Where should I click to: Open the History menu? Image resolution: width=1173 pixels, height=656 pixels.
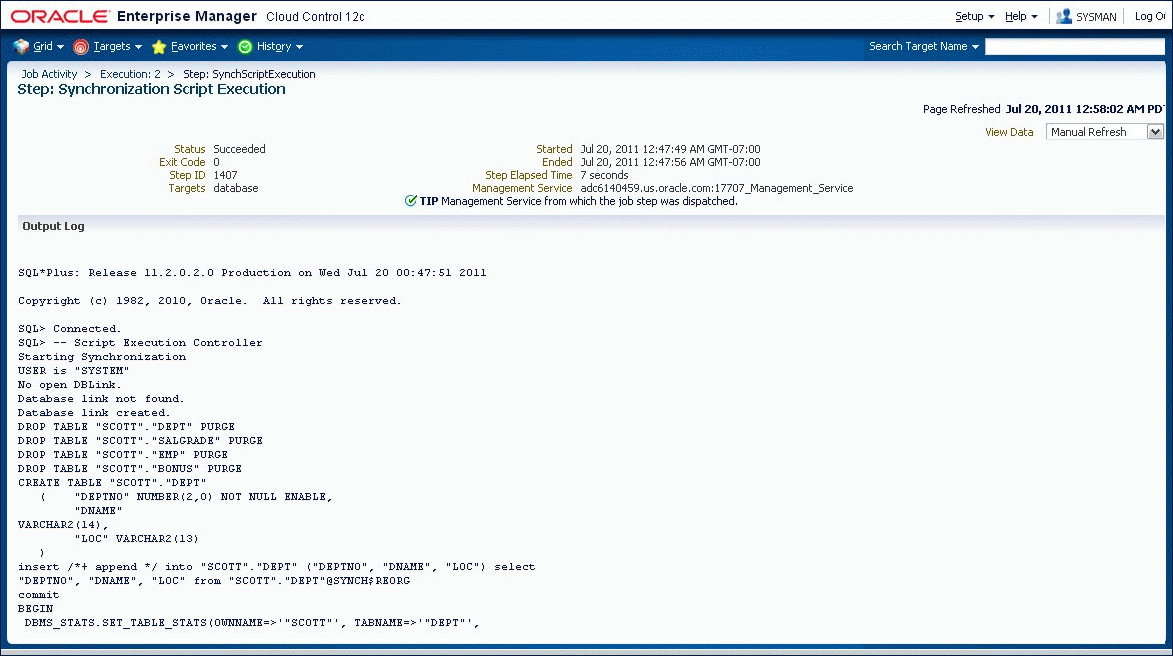tap(280, 46)
